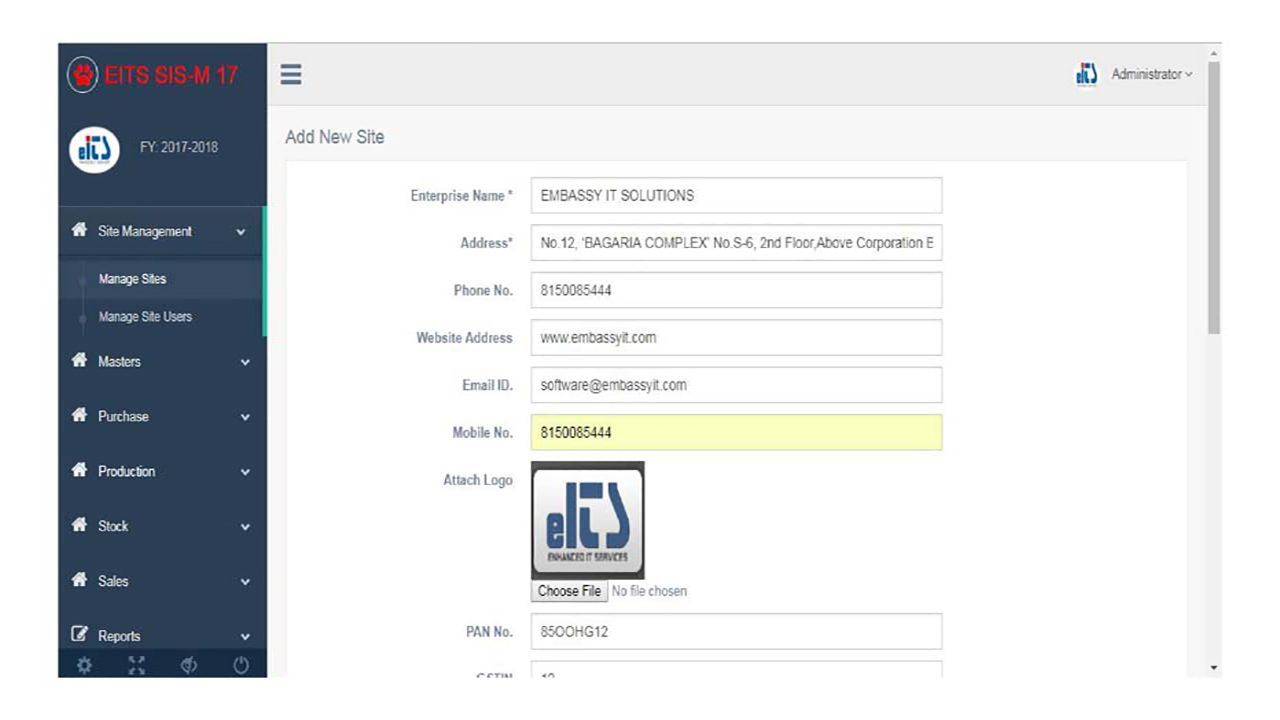Open settings gear in sidebar footer
Screen dimensions: 1280x720
(84, 665)
